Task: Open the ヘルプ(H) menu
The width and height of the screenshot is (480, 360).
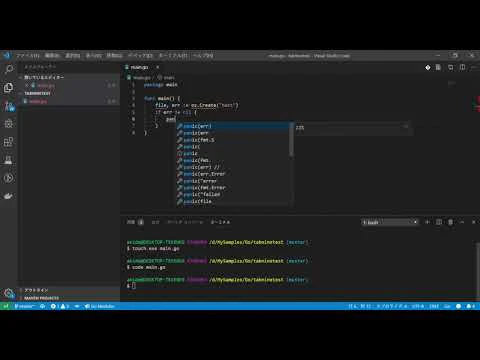Action: (x=203, y=56)
